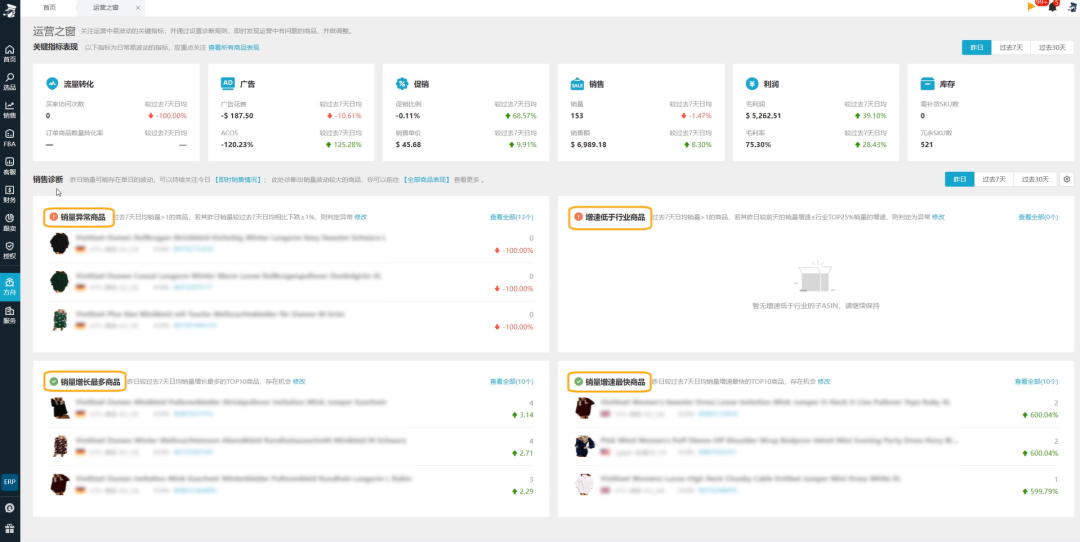Screen dimensions: 1080x542
Task: Click the red warning icon beside 销量异常商品
Action: pyautogui.click(x=54, y=217)
